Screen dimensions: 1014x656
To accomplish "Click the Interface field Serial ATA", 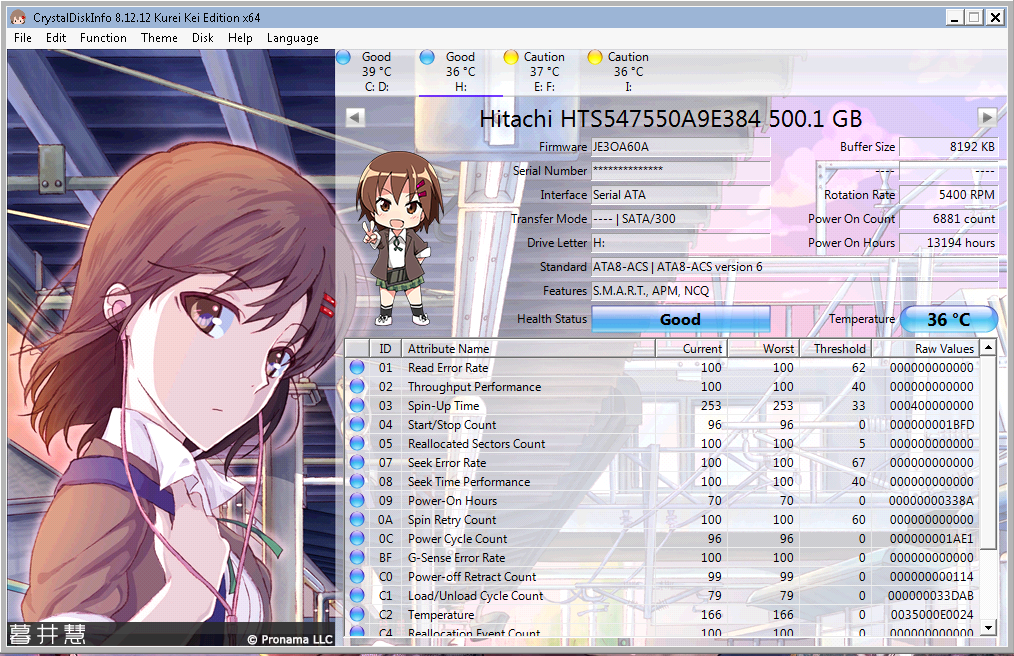I will click(x=680, y=195).
